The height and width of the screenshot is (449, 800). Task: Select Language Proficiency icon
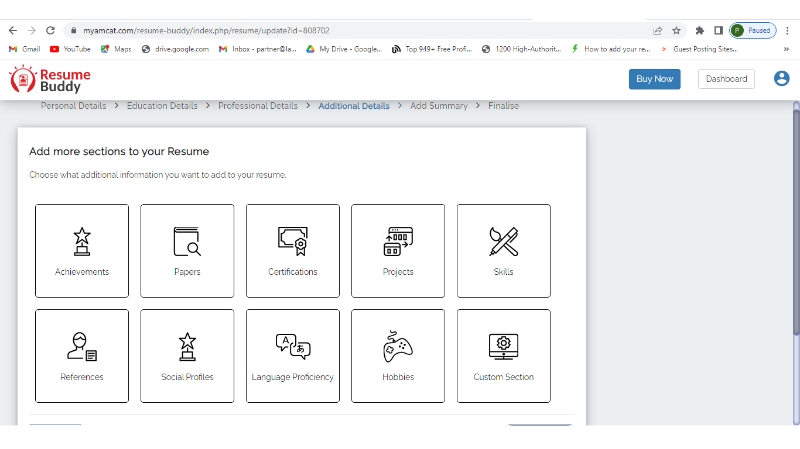coord(293,347)
